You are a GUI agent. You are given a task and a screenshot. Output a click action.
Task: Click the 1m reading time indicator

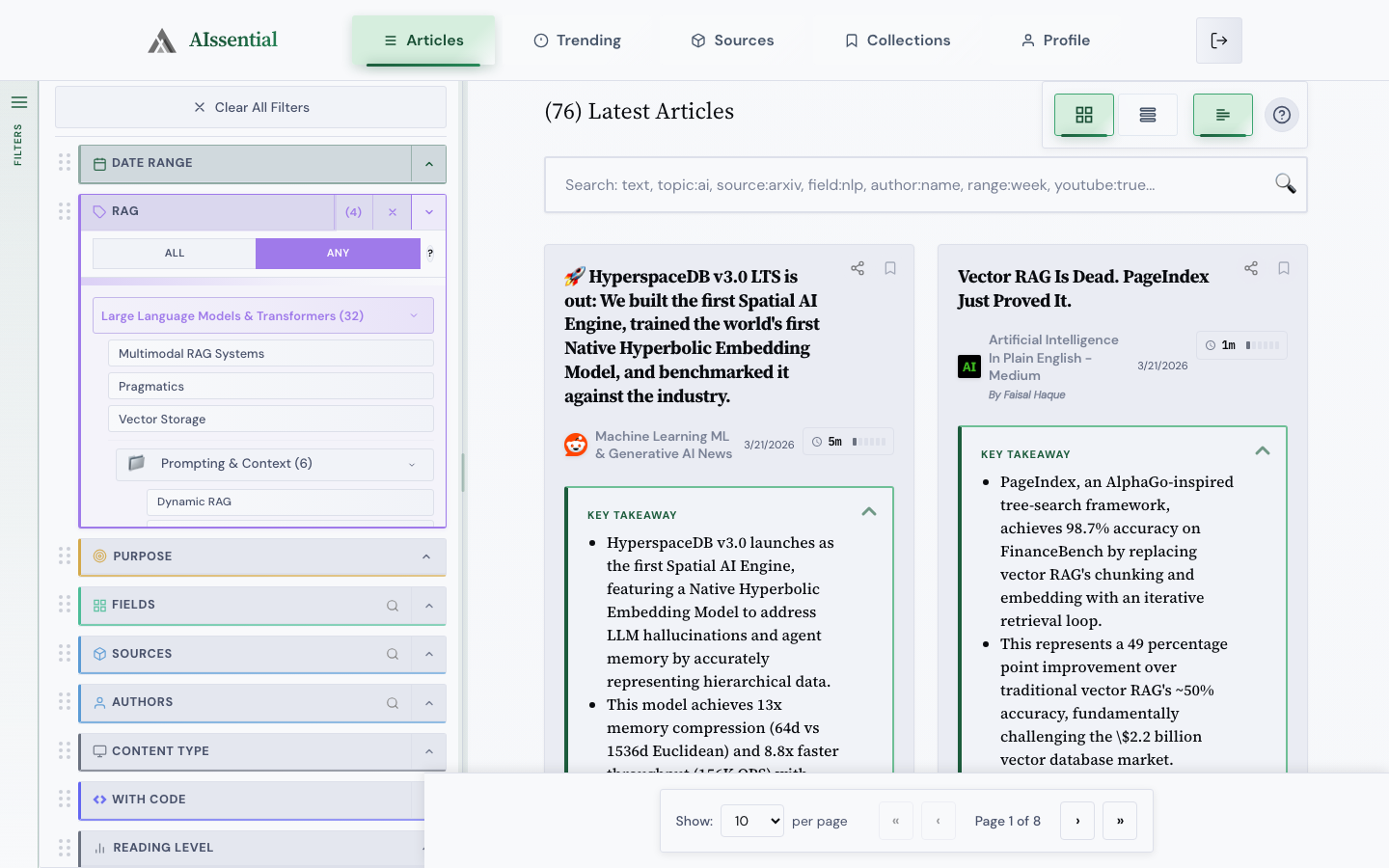tap(1241, 345)
